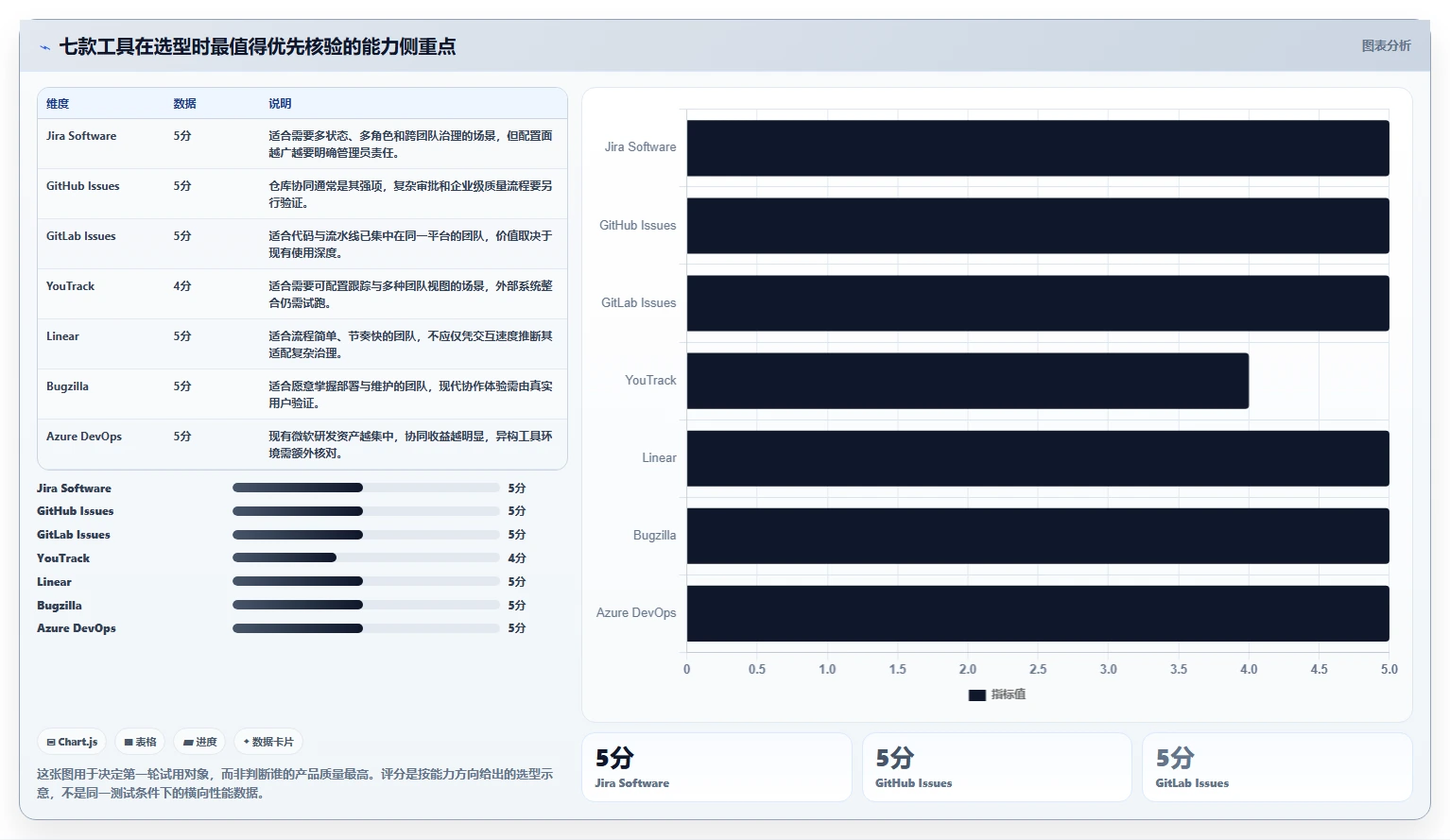Screen dimensions: 1450x840
Task: Click the title icon beside 七款工具 heading
Action: (44, 47)
